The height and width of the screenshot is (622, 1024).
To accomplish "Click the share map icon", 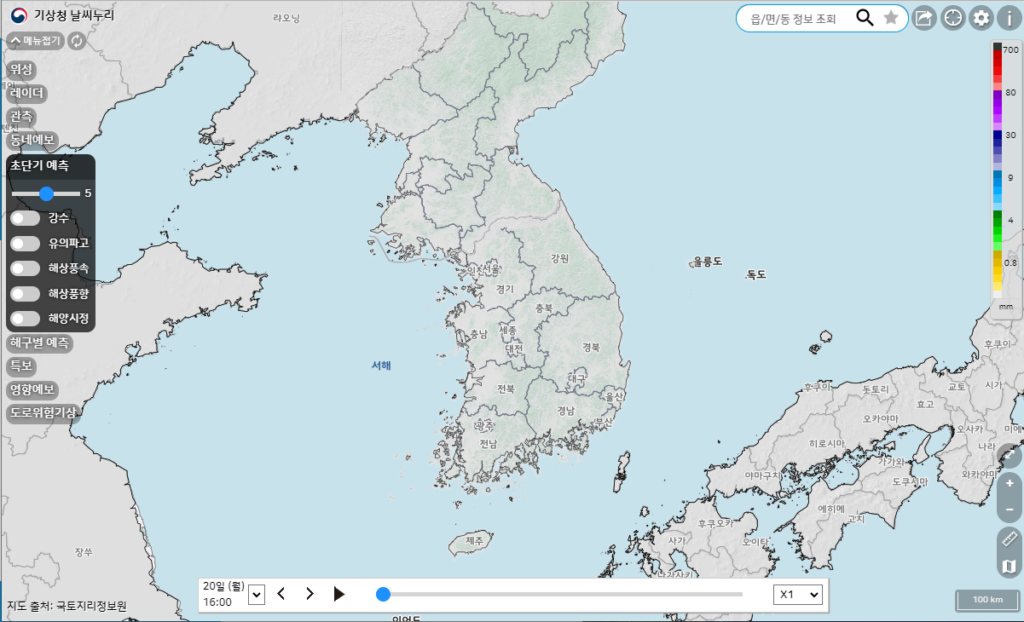I will pyautogui.click(x=925, y=18).
